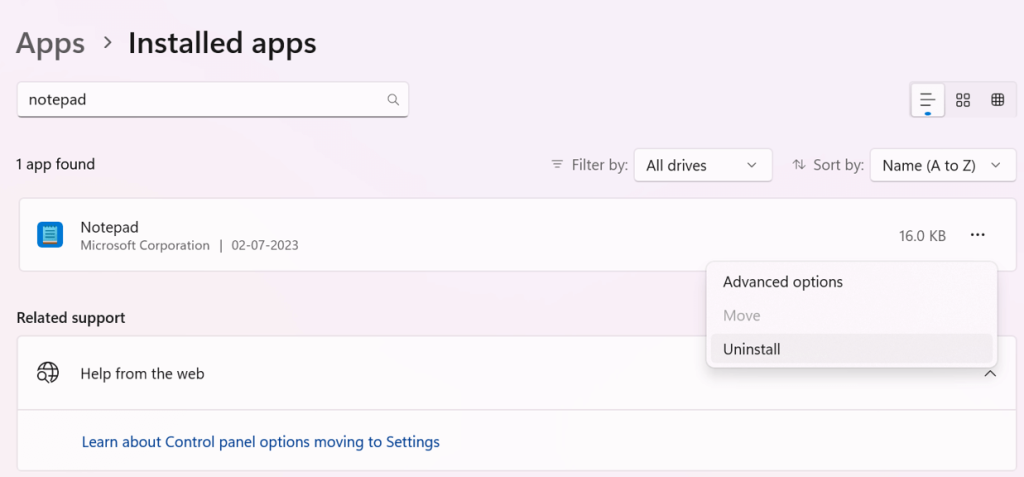Screen dimensions: 1024x477
Task: Switch to table view layout
Action: coord(997,100)
